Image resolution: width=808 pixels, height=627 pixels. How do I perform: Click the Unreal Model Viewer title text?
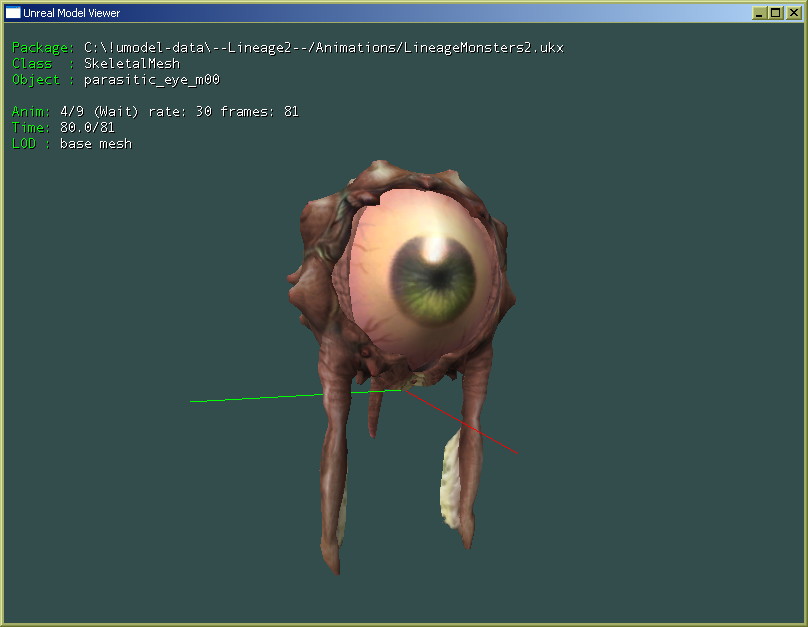(x=71, y=13)
